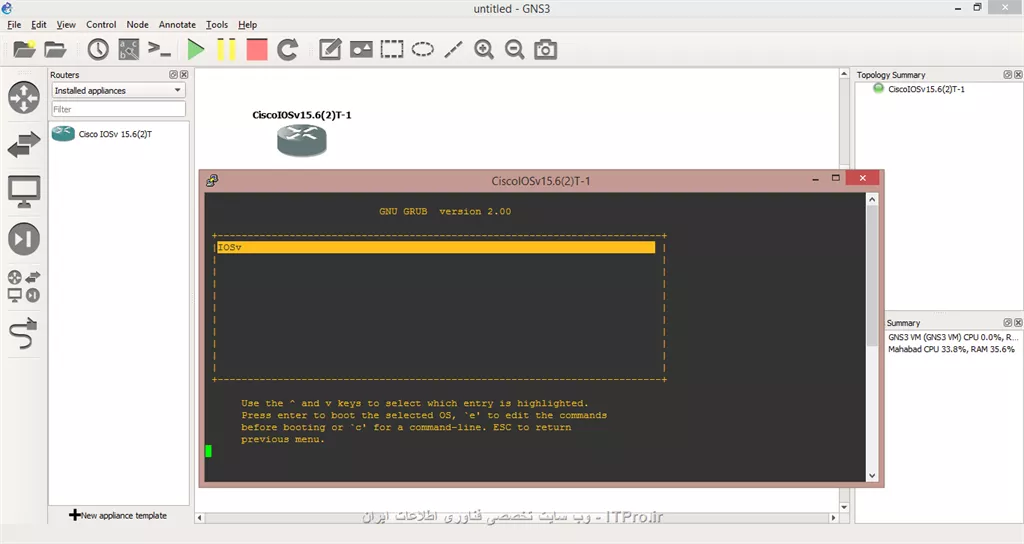Open PuTTY console window system menu icon
The image size is (1024, 544).
click(212, 180)
